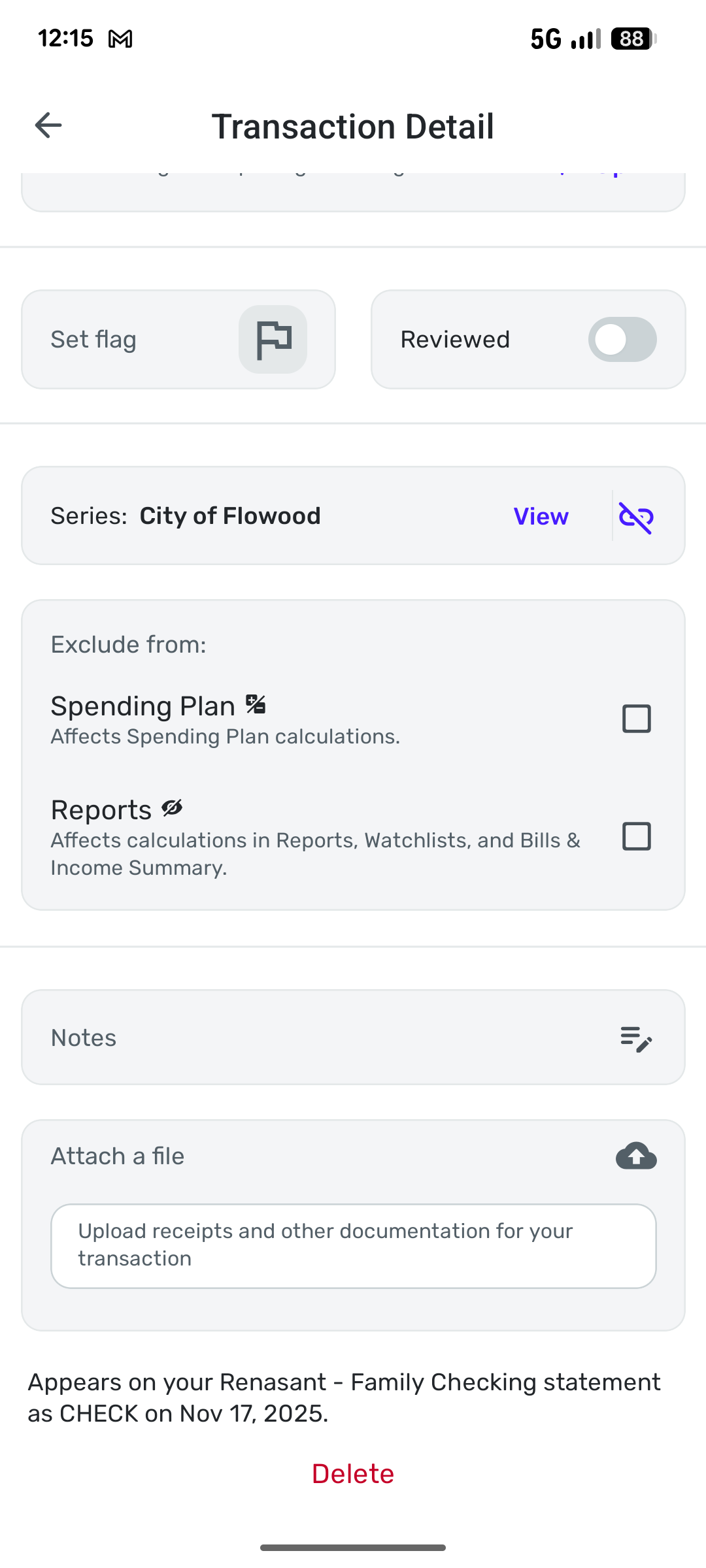Tap the Spending Plan exclude icon
The width and height of the screenshot is (706, 1568).
pyautogui.click(x=256, y=704)
